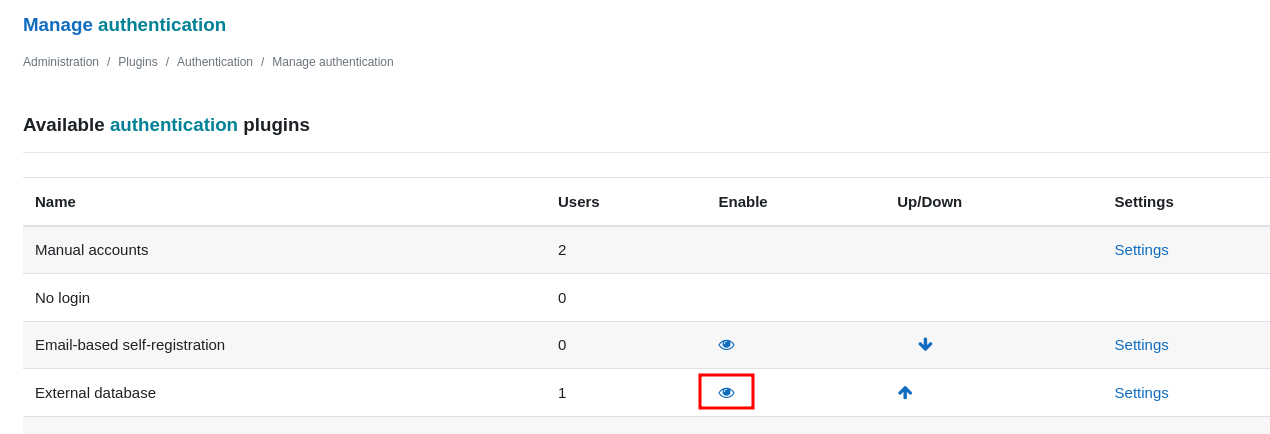
Task: Open the Authentication breadcrumb item
Action: pyautogui.click(x=215, y=62)
